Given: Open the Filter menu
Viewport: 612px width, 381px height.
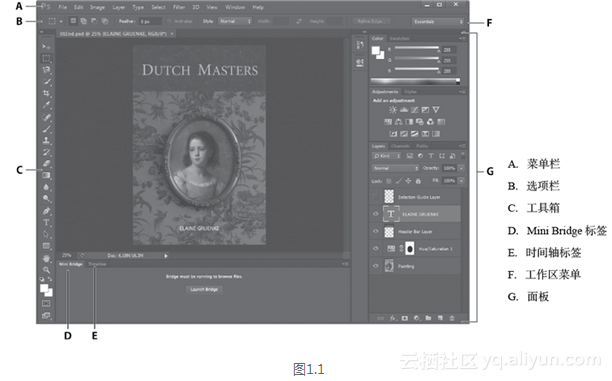Looking at the screenshot, I should tap(179, 7).
